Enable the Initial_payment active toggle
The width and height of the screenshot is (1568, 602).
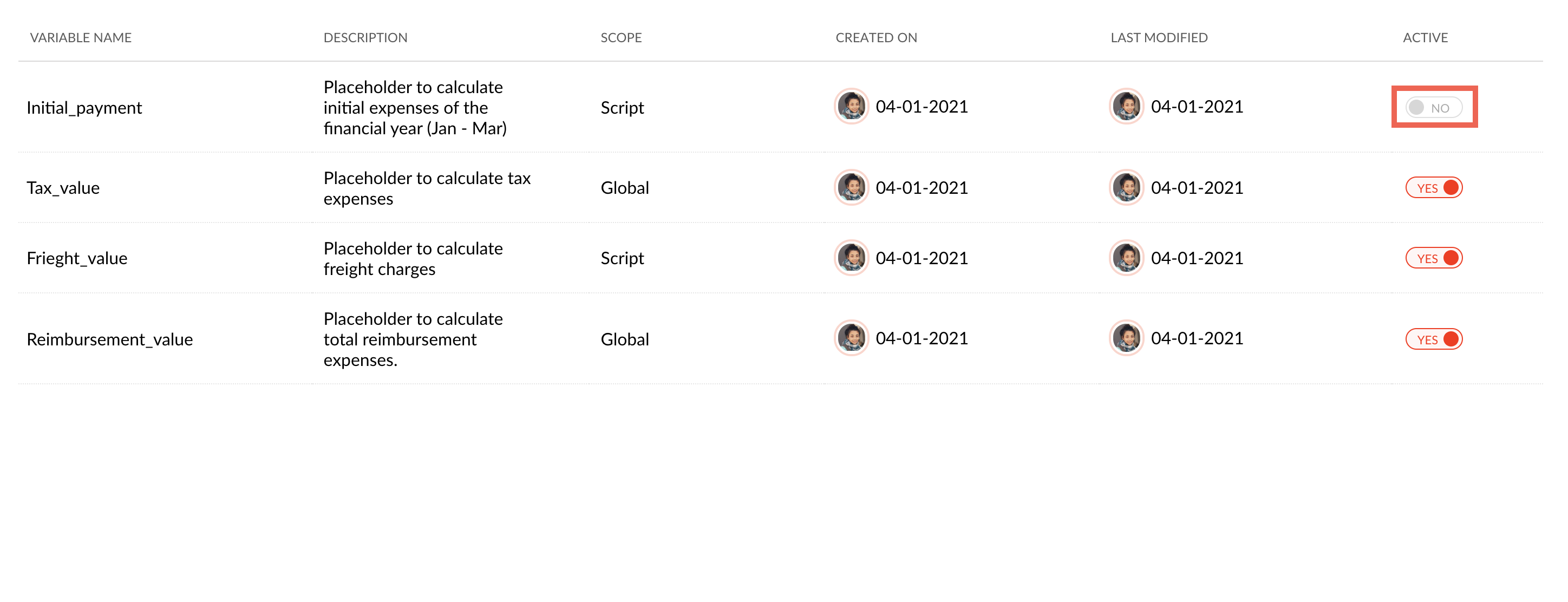pos(1434,108)
